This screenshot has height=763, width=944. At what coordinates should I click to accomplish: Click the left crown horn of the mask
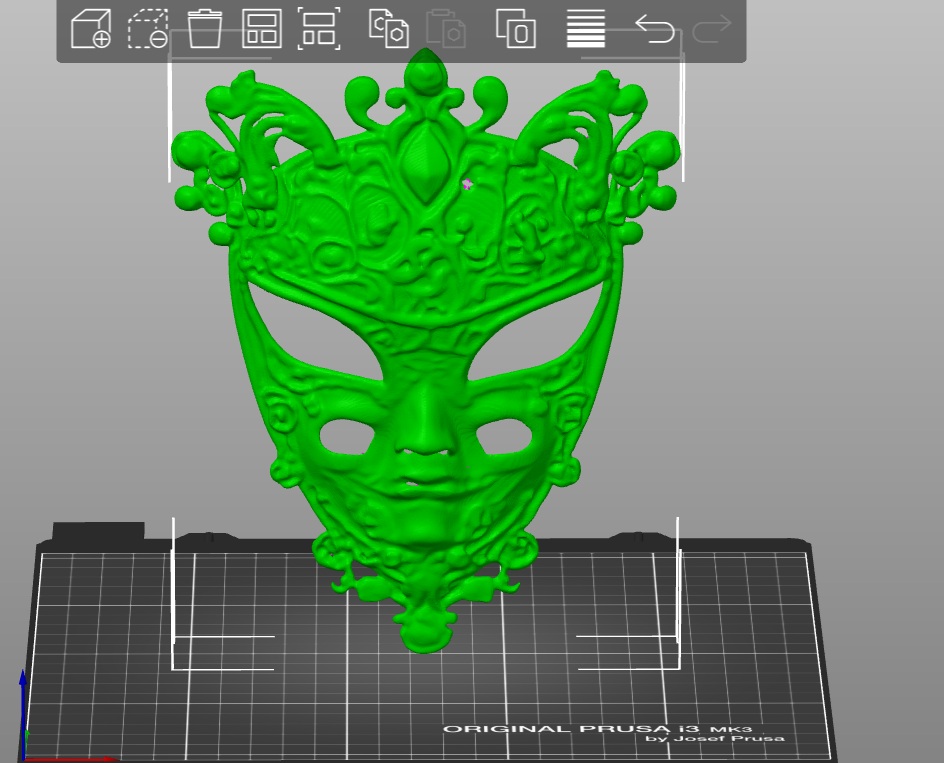click(x=265, y=120)
